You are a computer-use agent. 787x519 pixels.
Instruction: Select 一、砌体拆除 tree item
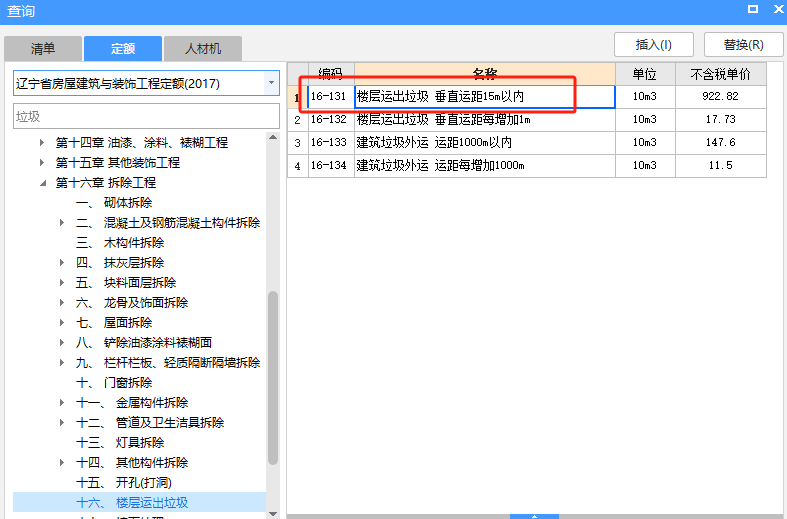tap(114, 203)
